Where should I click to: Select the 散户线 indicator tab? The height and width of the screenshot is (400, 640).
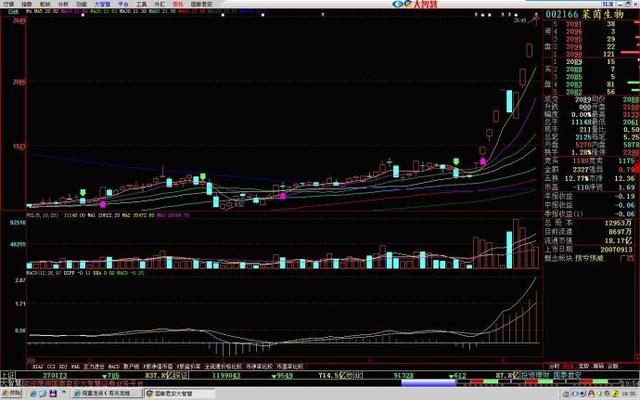[x=131, y=367]
